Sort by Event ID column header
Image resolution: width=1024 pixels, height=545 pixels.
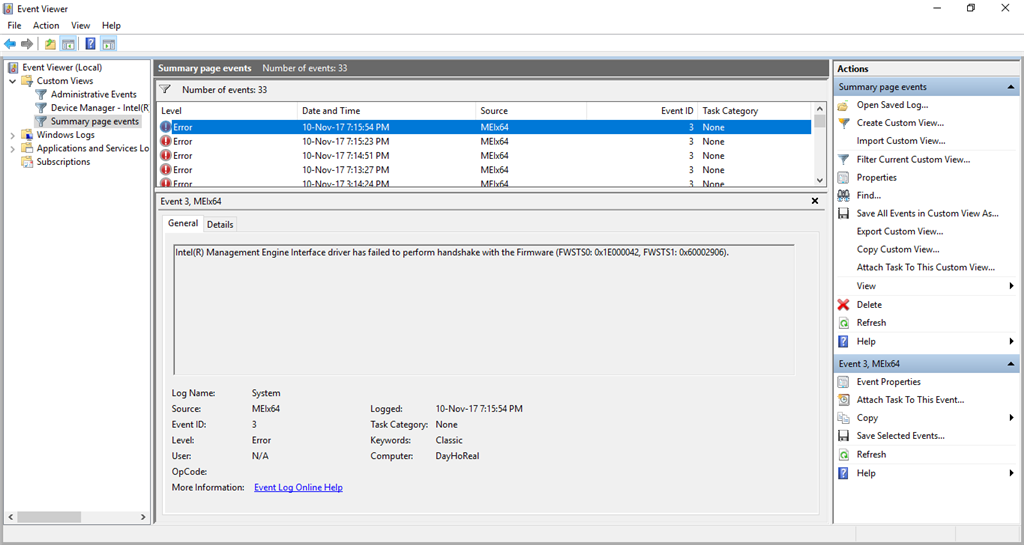642,111
